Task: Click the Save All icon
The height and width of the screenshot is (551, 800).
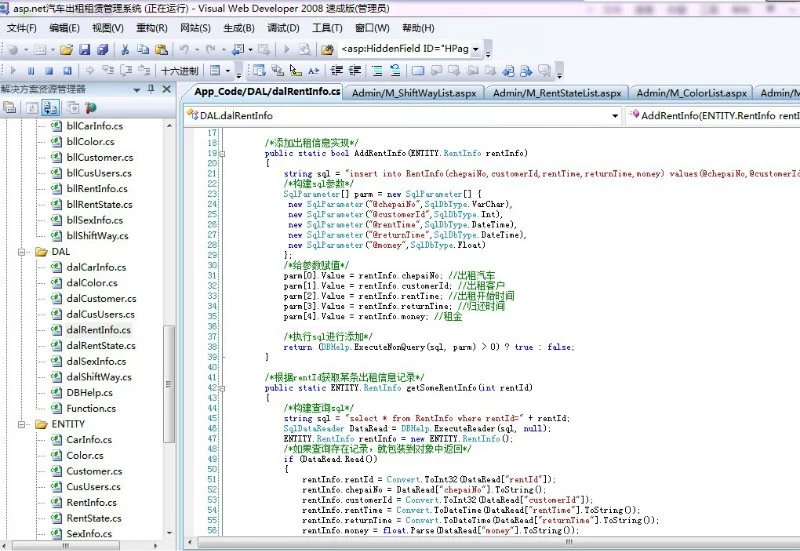Action: (x=103, y=49)
